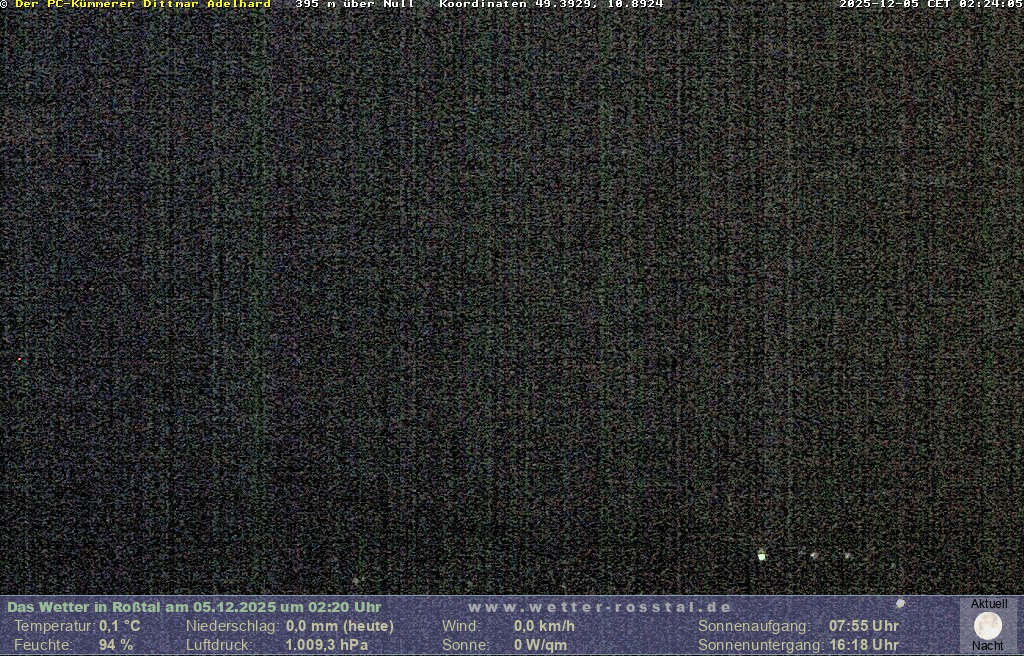Click the small red dot at left edge

(x=19, y=358)
